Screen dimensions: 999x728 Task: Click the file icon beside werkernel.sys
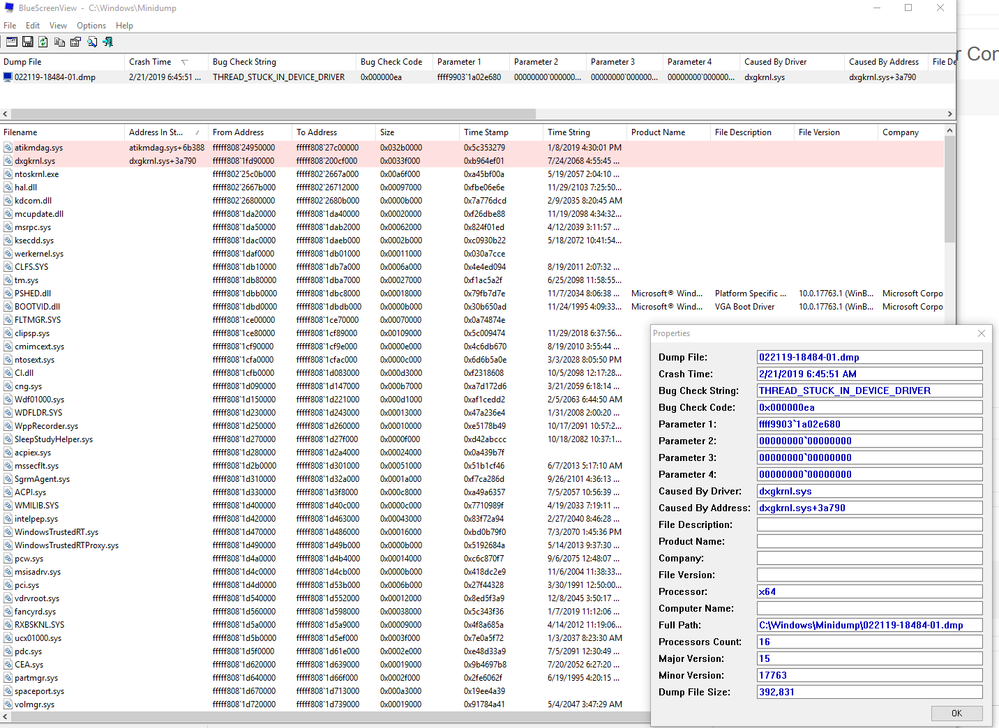8,253
